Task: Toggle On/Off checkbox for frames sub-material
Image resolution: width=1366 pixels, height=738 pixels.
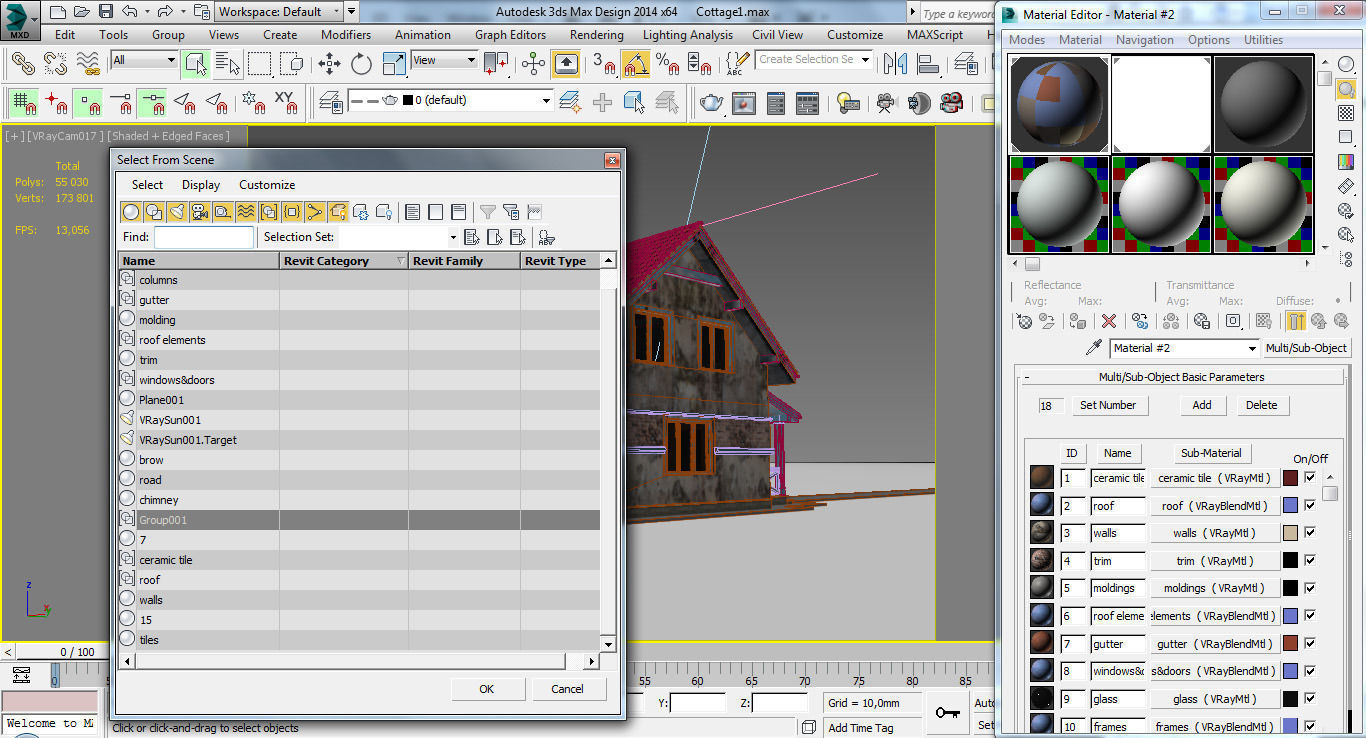Action: (x=1310, y=726)
